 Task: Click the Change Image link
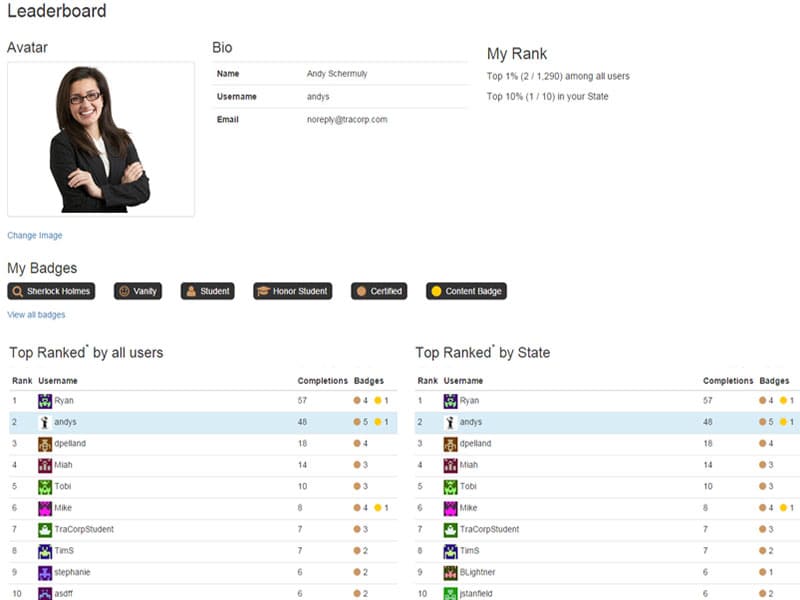35,236
